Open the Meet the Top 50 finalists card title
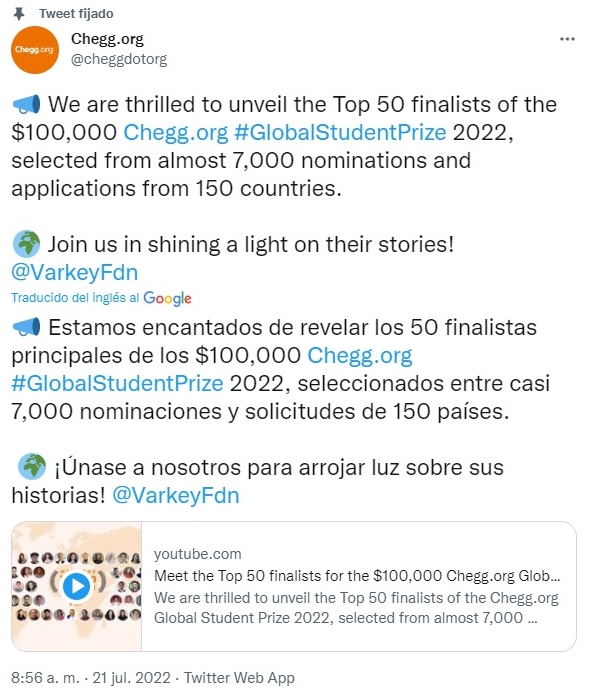The height and width of the screenshot is (696, 592). click(357, 576)
